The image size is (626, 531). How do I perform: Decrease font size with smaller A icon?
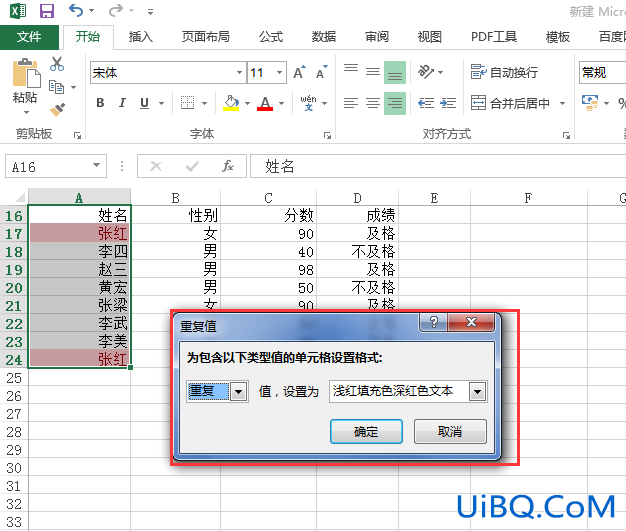[321, 73]
